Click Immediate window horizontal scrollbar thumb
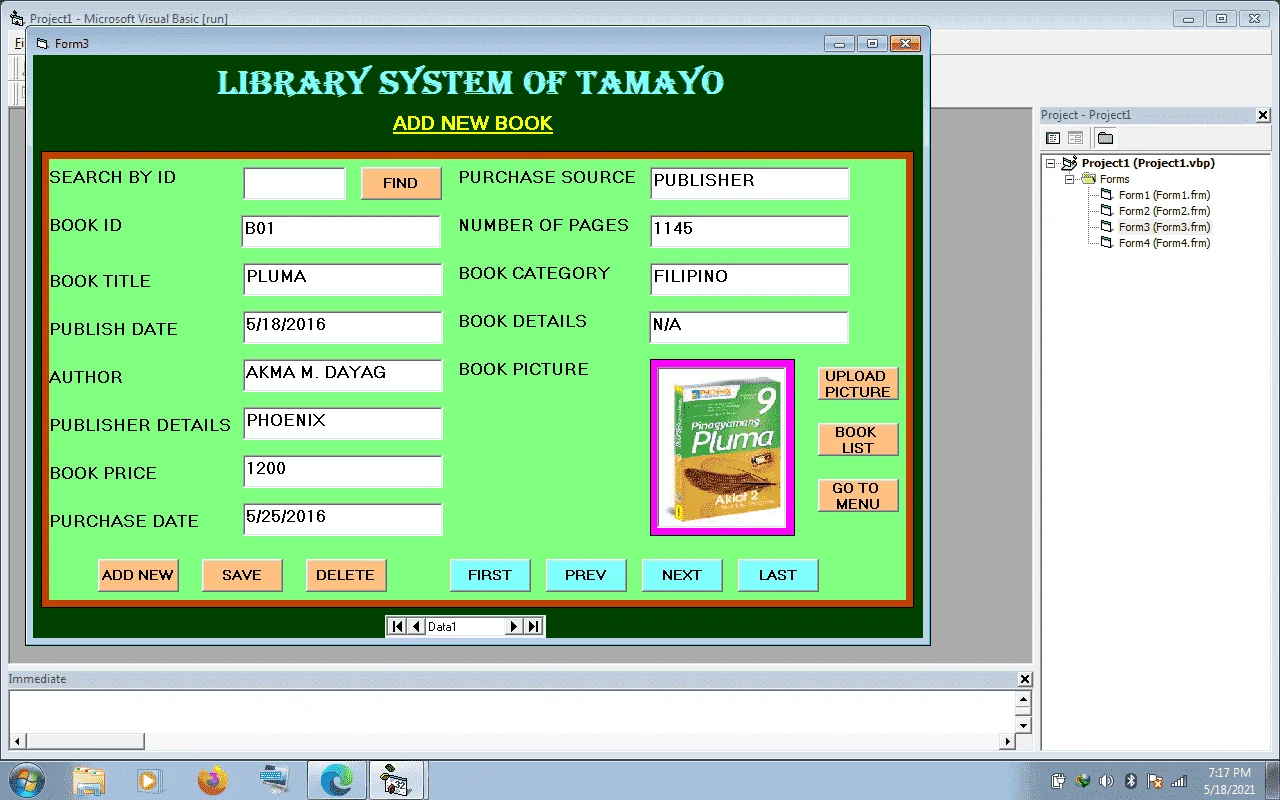Image resolution: width=1280 pixels, height=800 pixels. coord(85,741)
